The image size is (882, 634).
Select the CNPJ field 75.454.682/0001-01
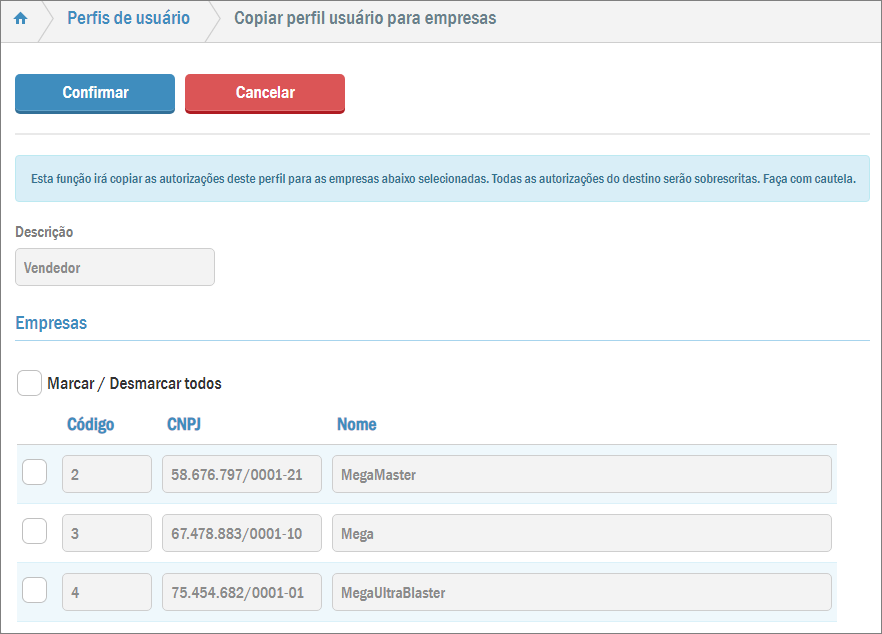click(x=242, y=592)
